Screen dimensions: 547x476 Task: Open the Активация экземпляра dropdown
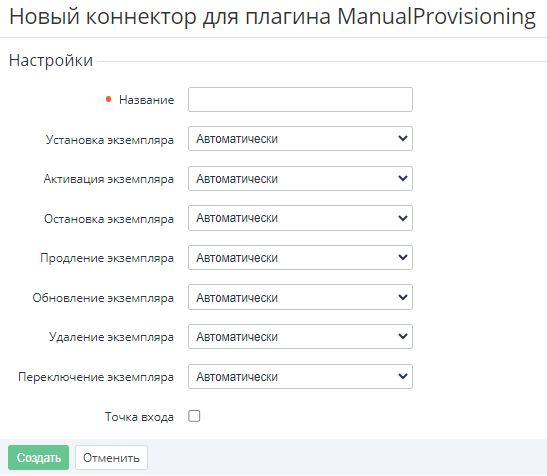pos(300,179)
